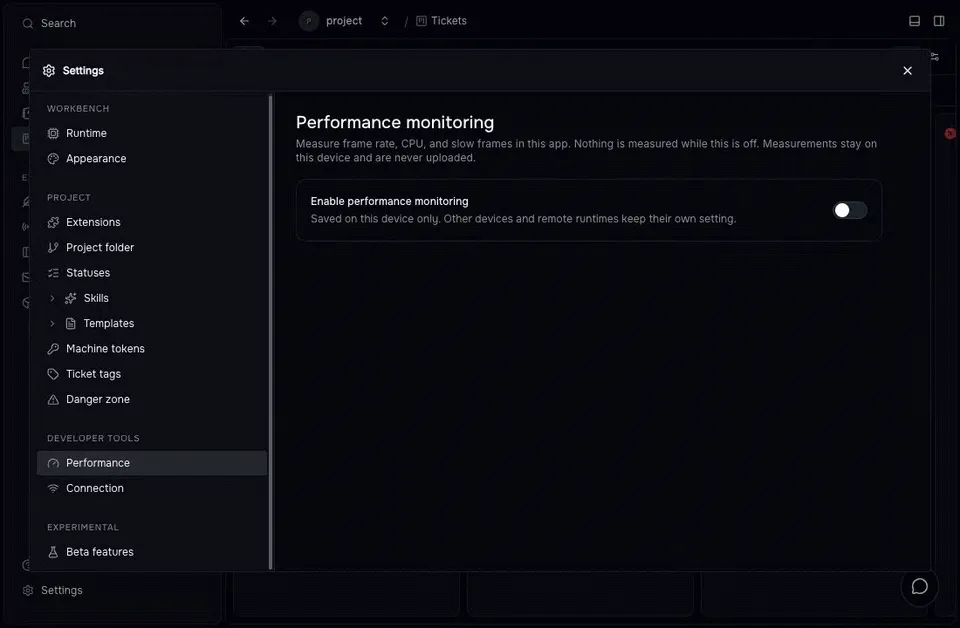Click the settings sidebar scrollbar
Screen dimensions: 960x628
click(x=271, y=332)
